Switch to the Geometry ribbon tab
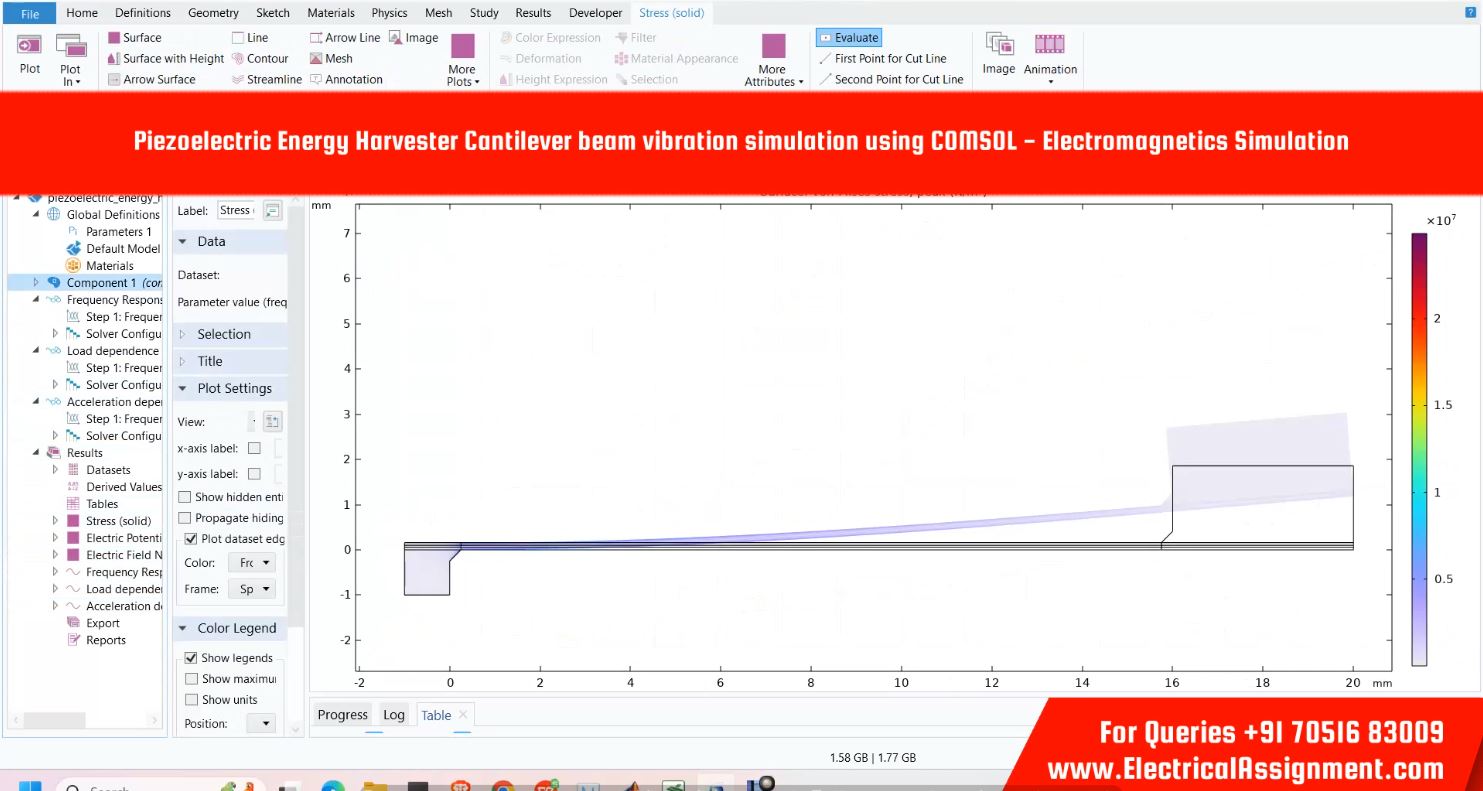 [x=213, y=13]
